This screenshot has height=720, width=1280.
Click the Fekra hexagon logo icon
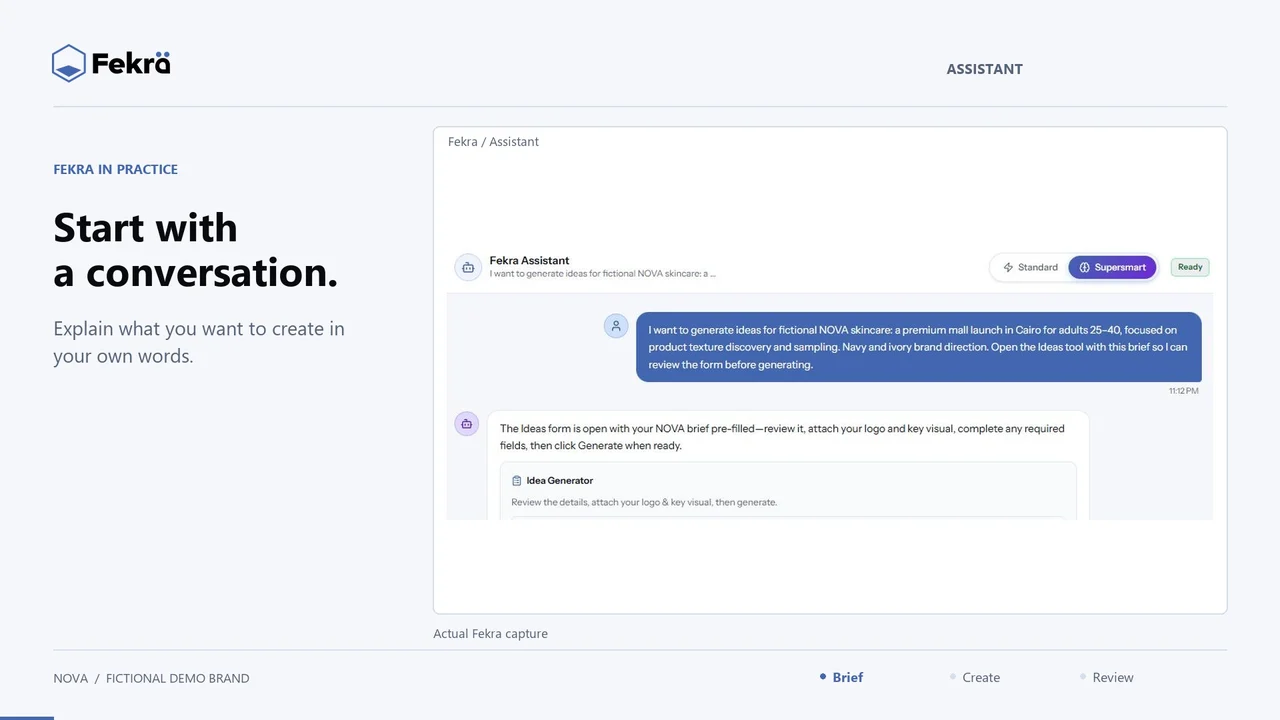[69, 63]
